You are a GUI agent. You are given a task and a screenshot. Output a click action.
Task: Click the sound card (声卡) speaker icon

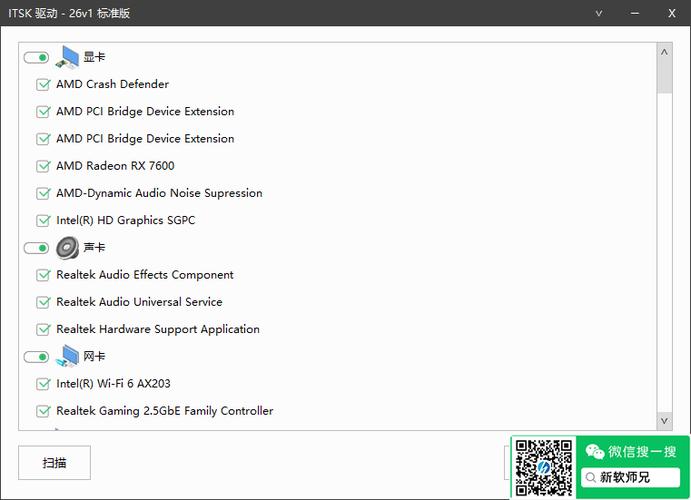coord(67,248)
